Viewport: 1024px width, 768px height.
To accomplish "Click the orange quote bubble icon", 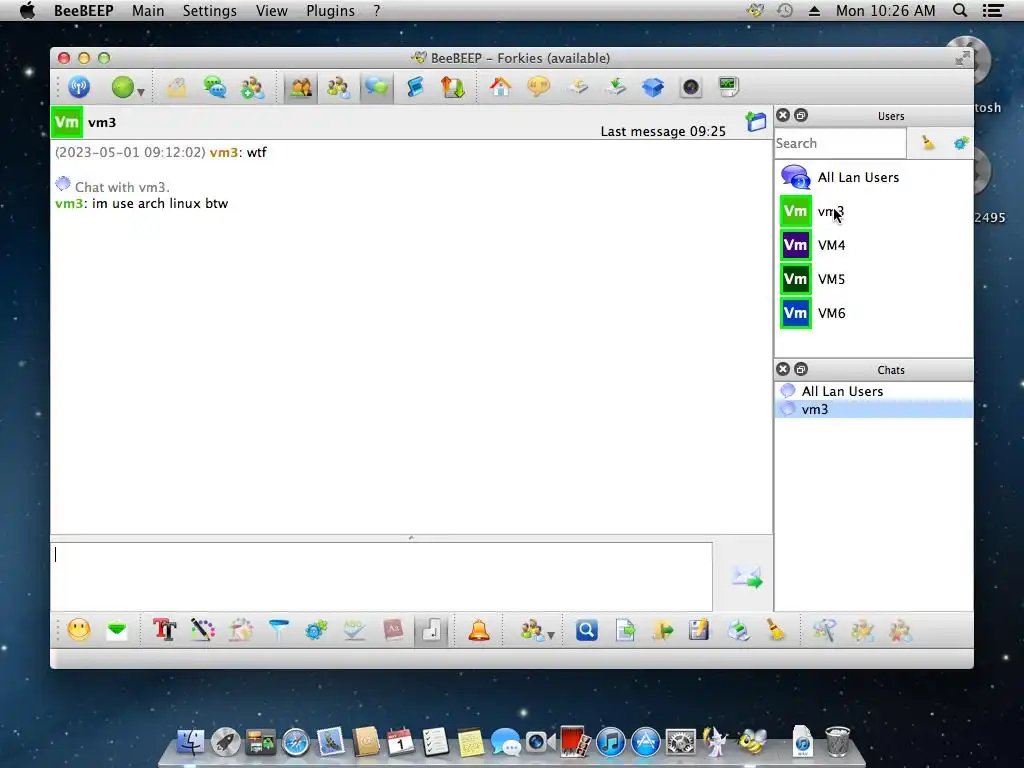I will coord(538,87).
